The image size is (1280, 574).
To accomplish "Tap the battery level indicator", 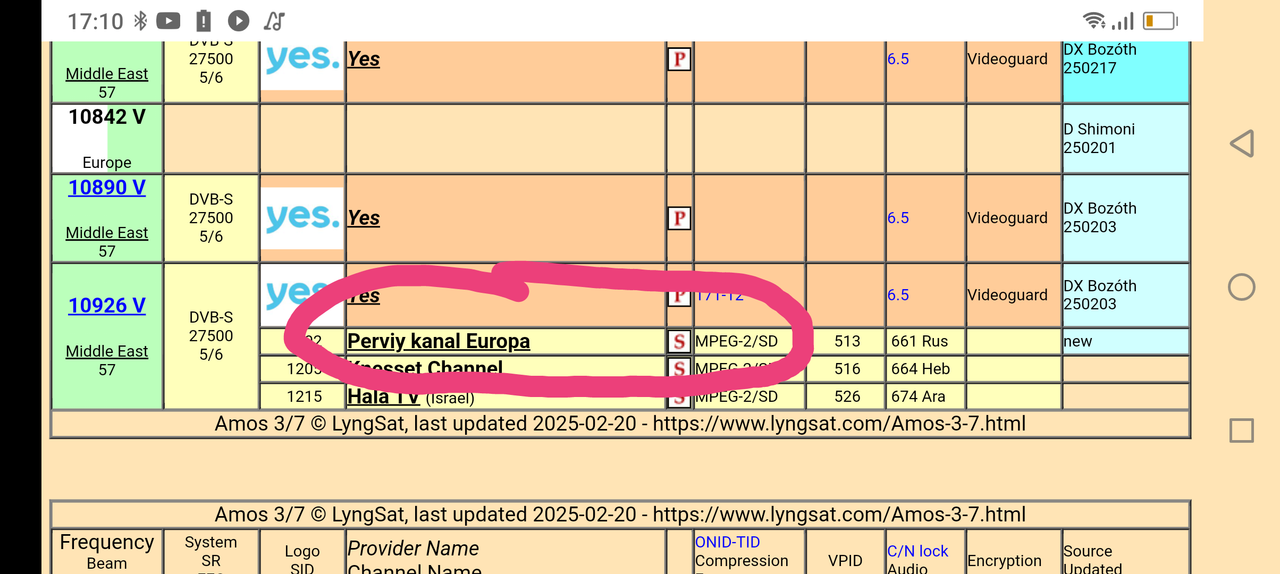I will click(1161, 21).
